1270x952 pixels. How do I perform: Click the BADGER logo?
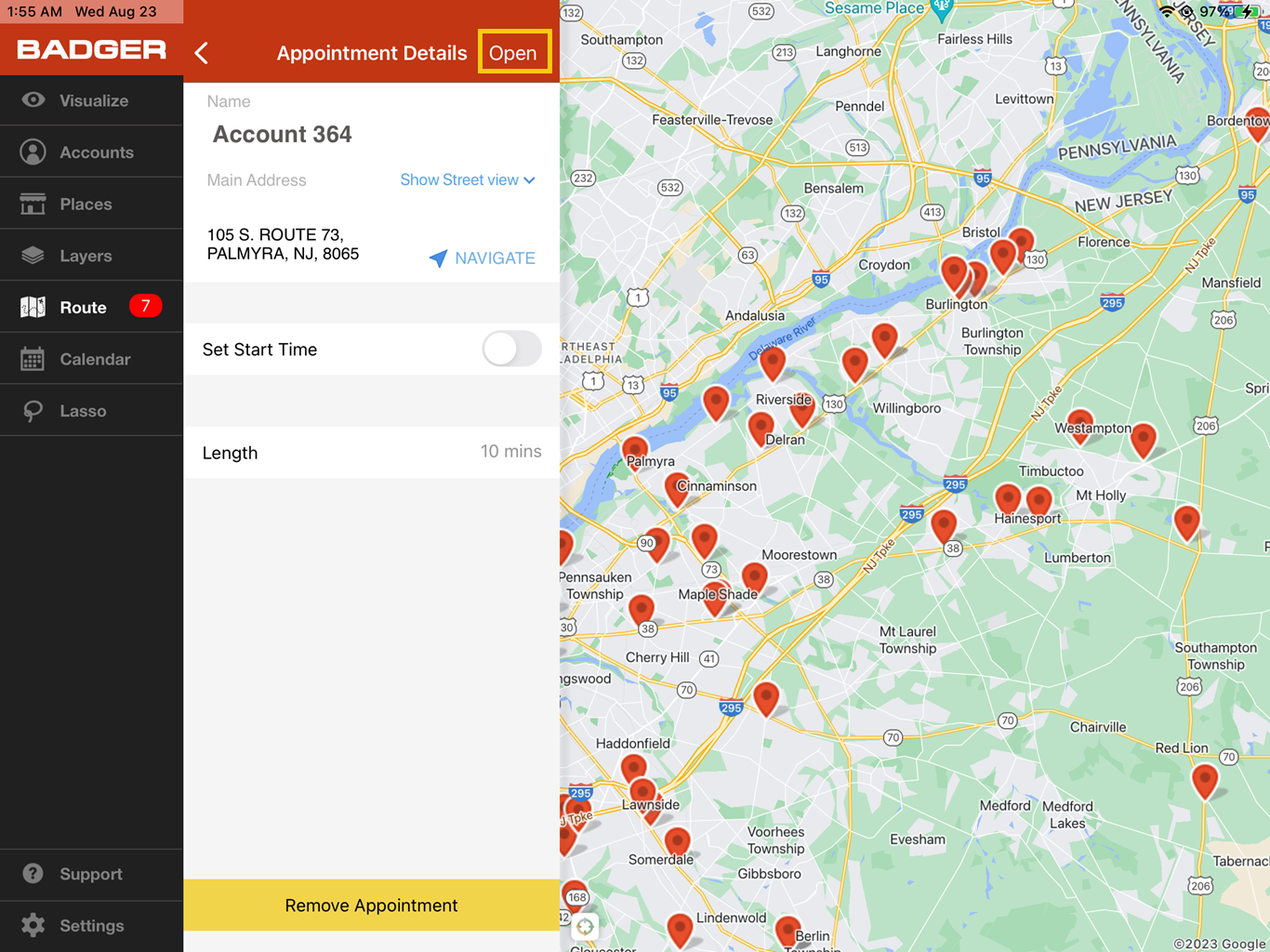tap(91, 50)
